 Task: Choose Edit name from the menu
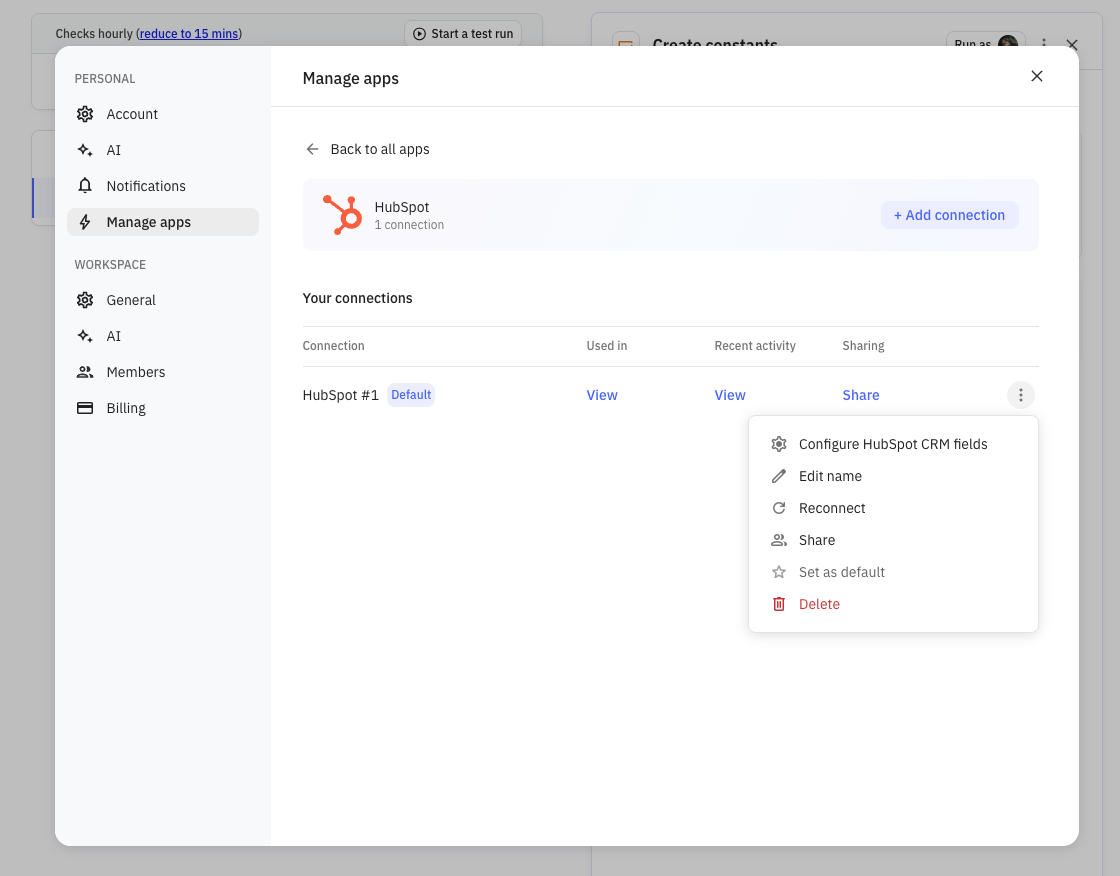coord(829,476)
